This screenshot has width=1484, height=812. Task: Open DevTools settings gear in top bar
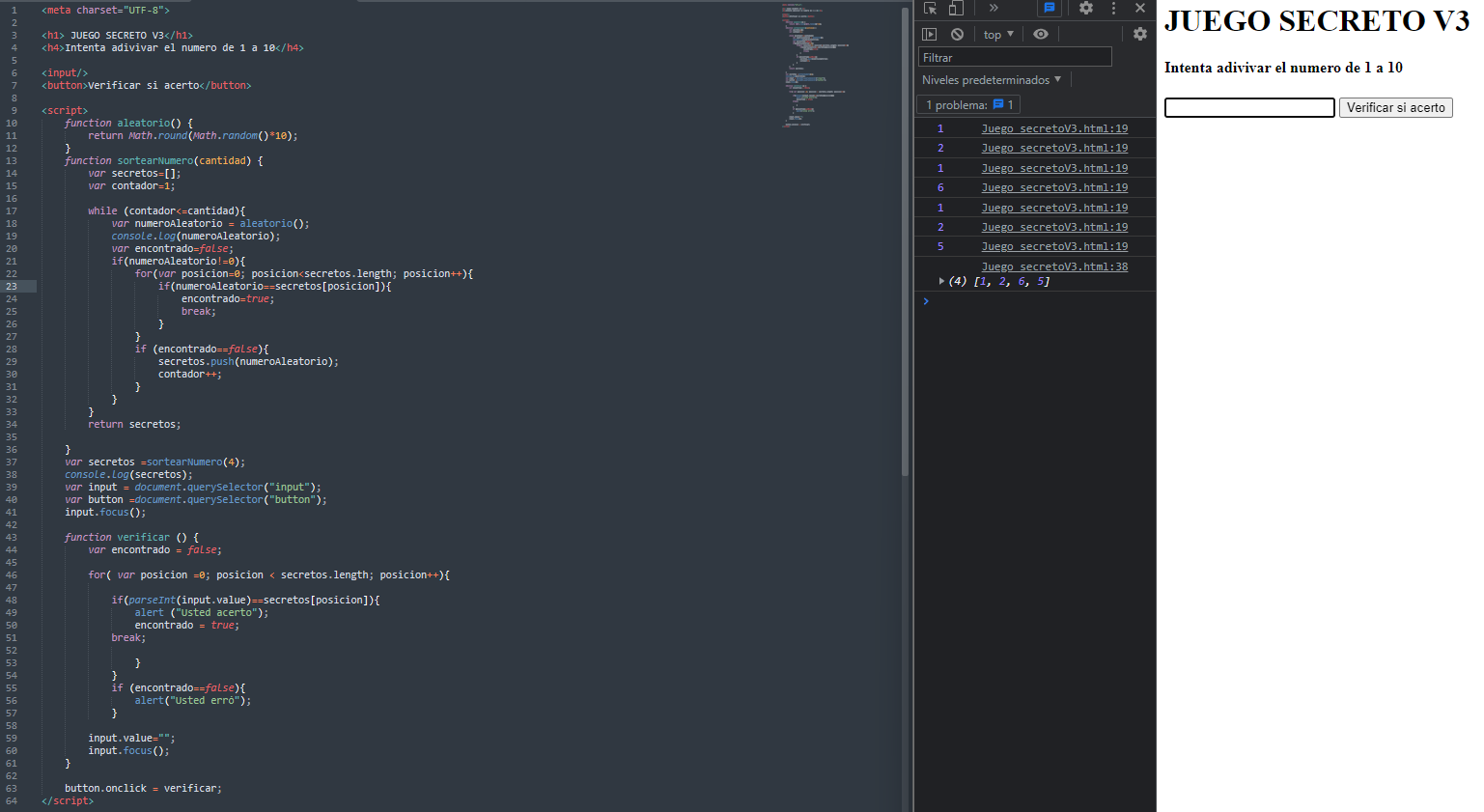[1086, 8]
